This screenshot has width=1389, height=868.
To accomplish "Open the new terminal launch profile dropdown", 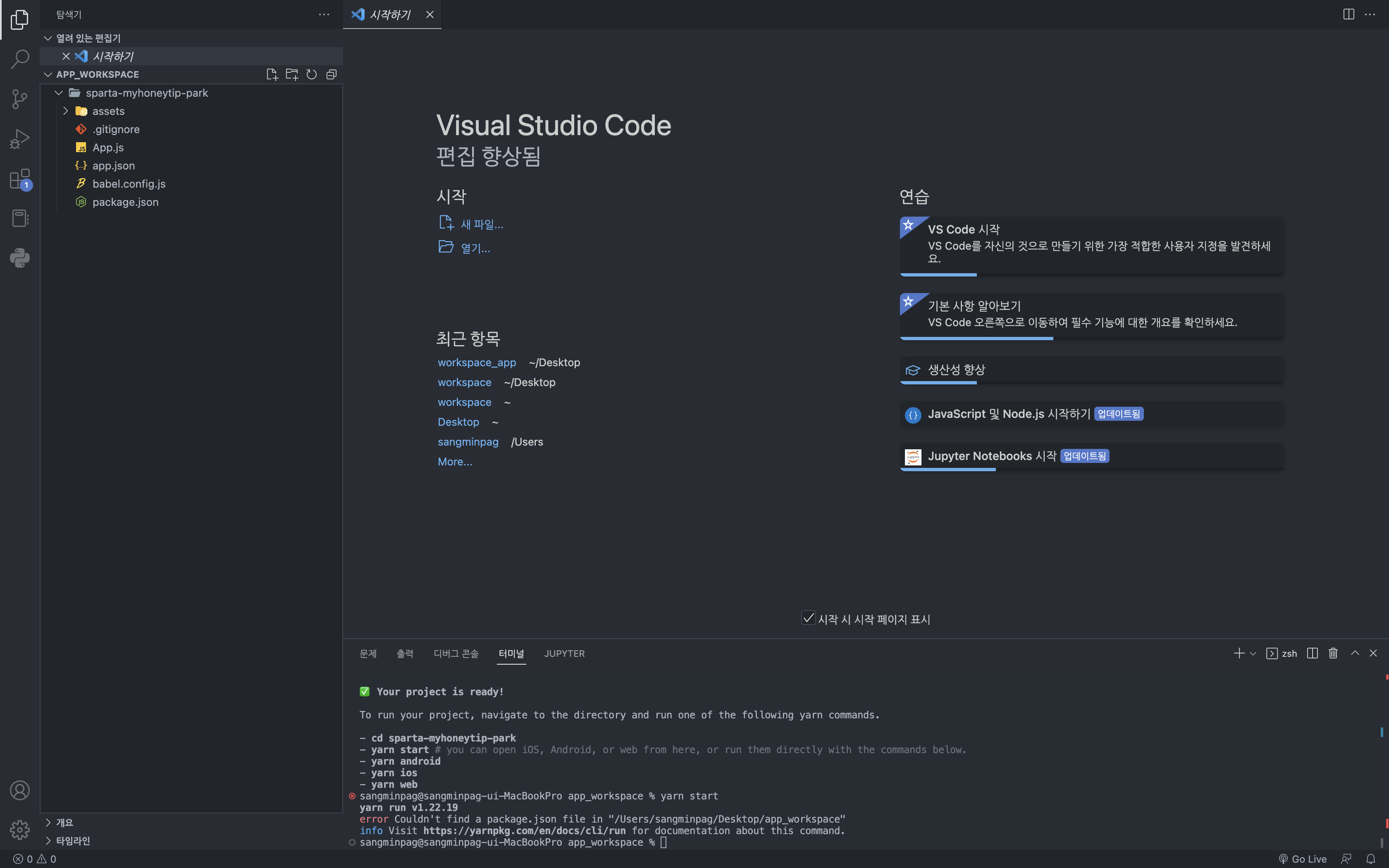I will pyautogui.click(x=1253, y=653).
